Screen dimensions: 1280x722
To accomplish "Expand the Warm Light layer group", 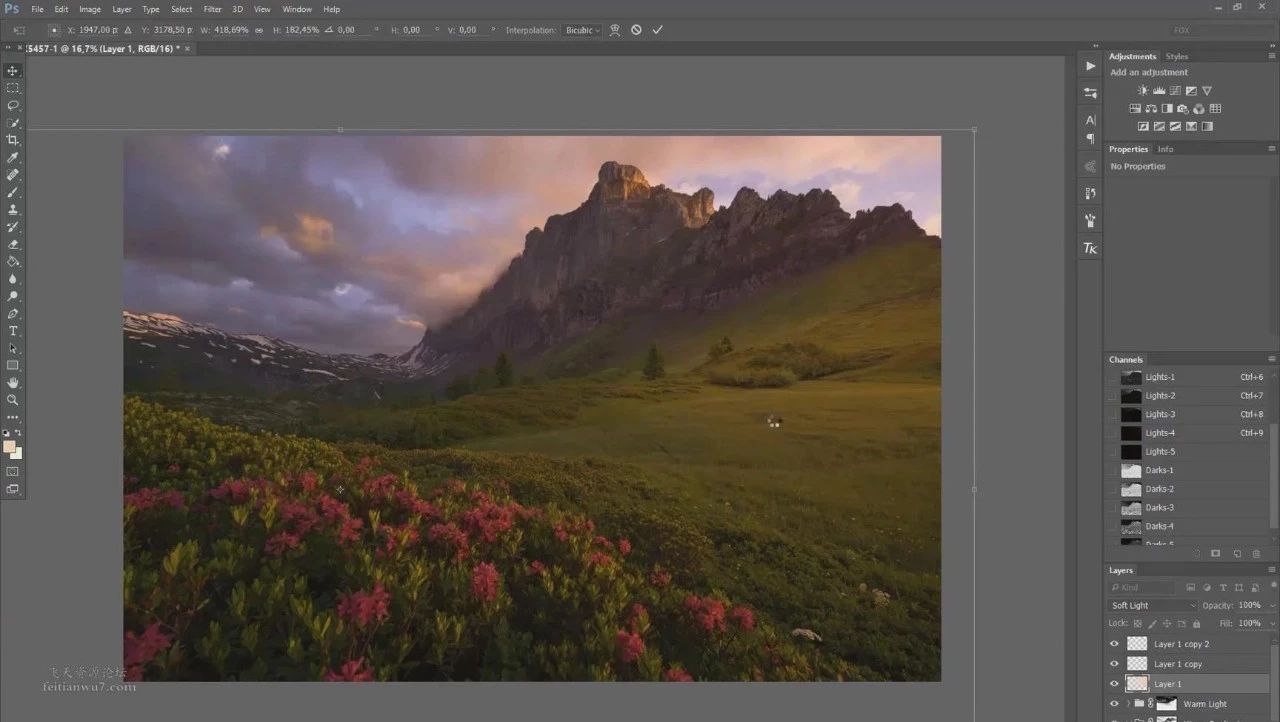I will 1128,704.
